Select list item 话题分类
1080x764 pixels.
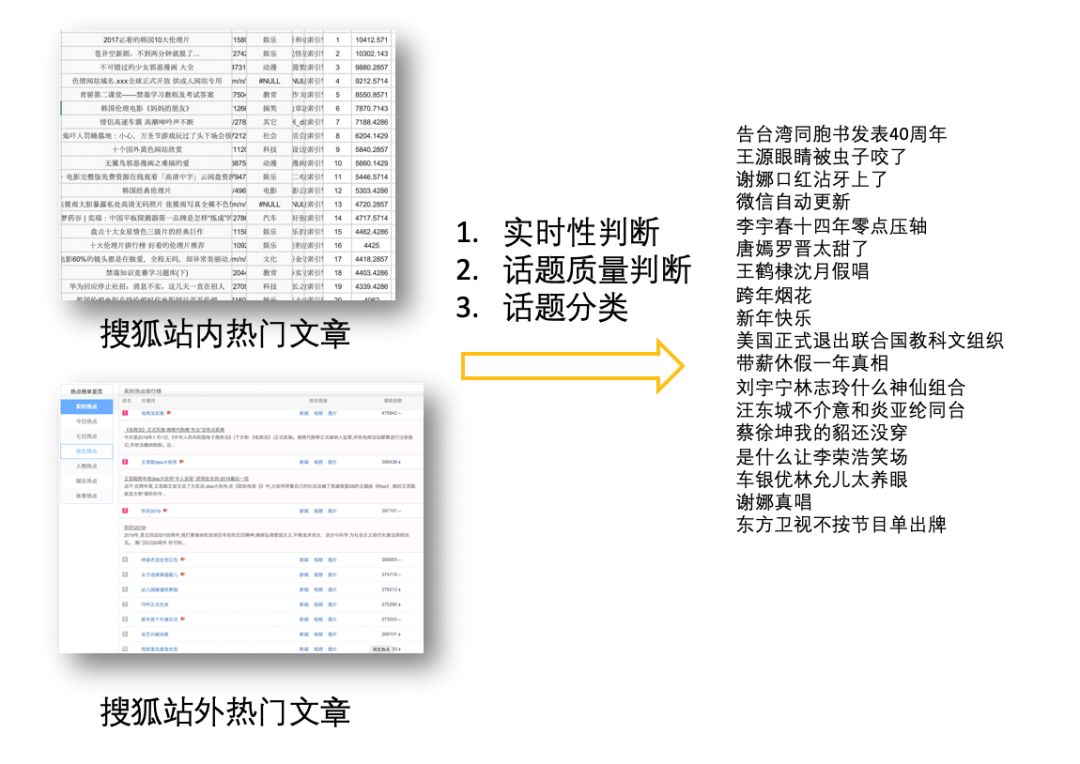coord(565,307)
